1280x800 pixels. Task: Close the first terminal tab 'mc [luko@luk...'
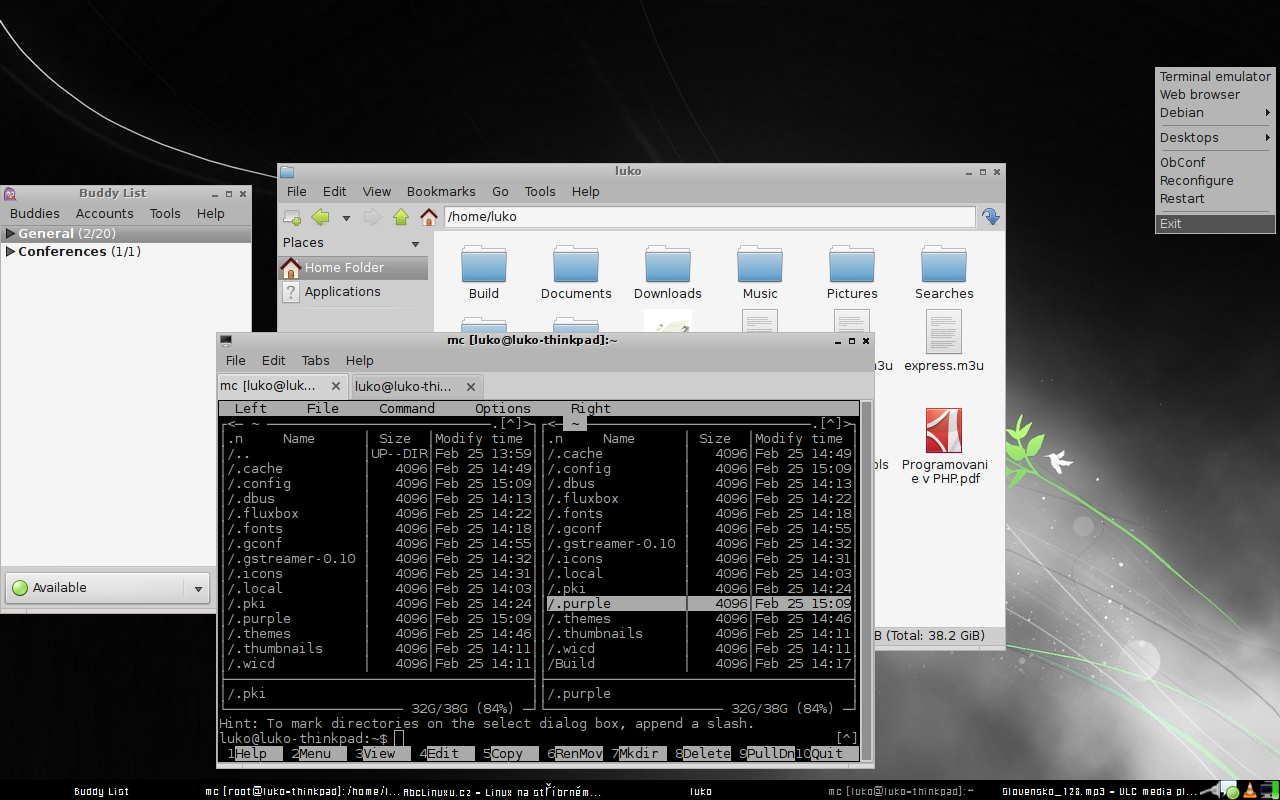[x=336, y=386]
